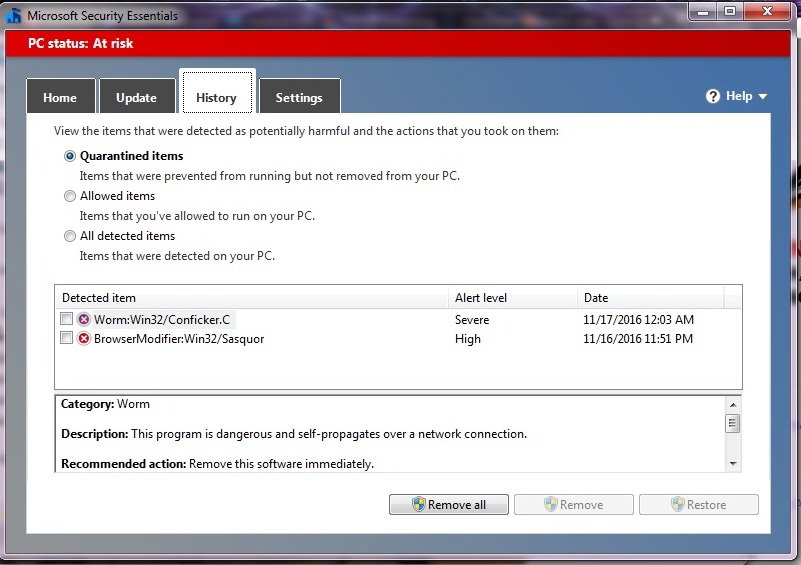Image resolution: width=801 pixels, height=565 pixels.
Task: Click the Help question mark icon
Action: click(713, 96)
